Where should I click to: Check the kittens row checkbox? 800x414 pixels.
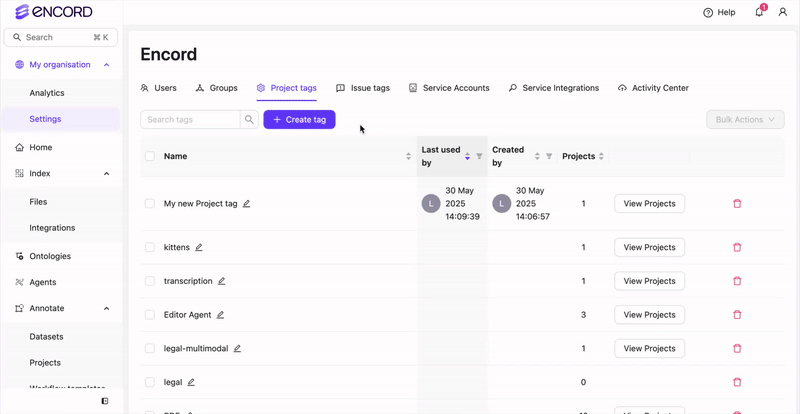(x=149, y=248)
